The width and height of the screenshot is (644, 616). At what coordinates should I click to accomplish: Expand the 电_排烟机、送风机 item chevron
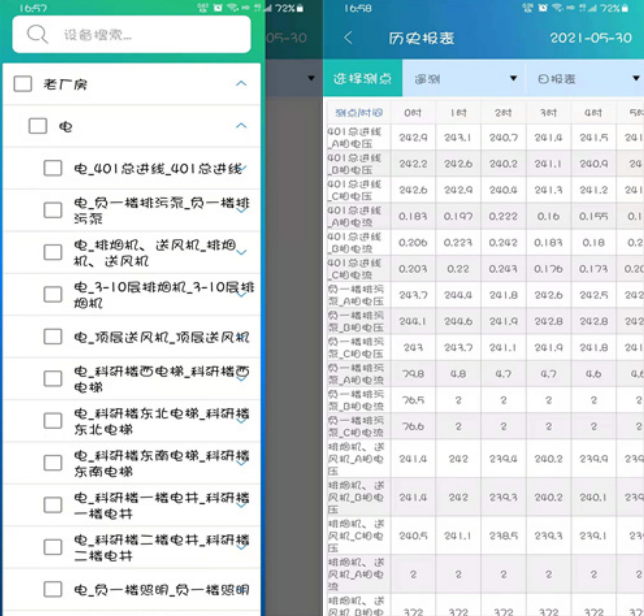pos(242,253)
